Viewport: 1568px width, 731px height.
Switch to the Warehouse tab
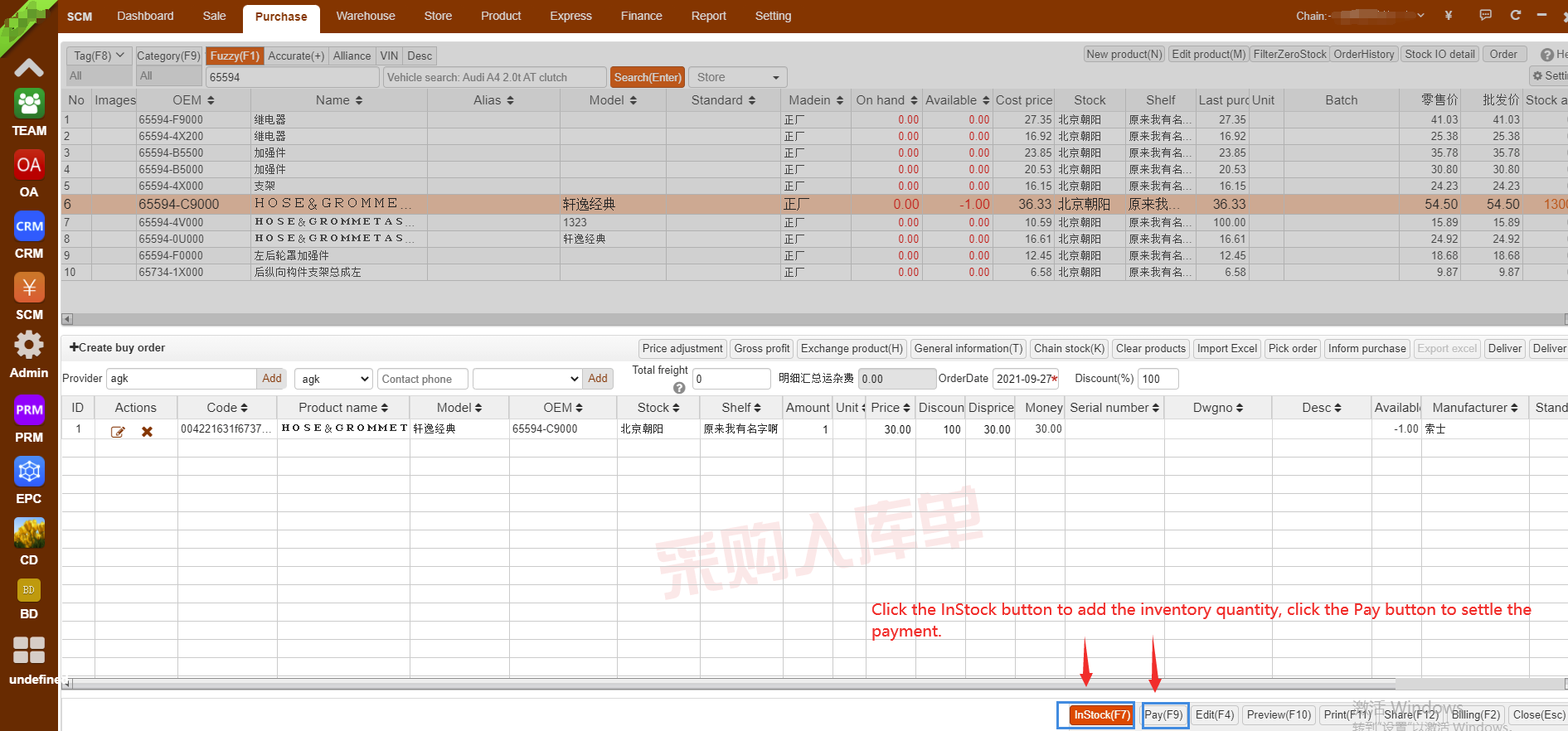[365, 16]
